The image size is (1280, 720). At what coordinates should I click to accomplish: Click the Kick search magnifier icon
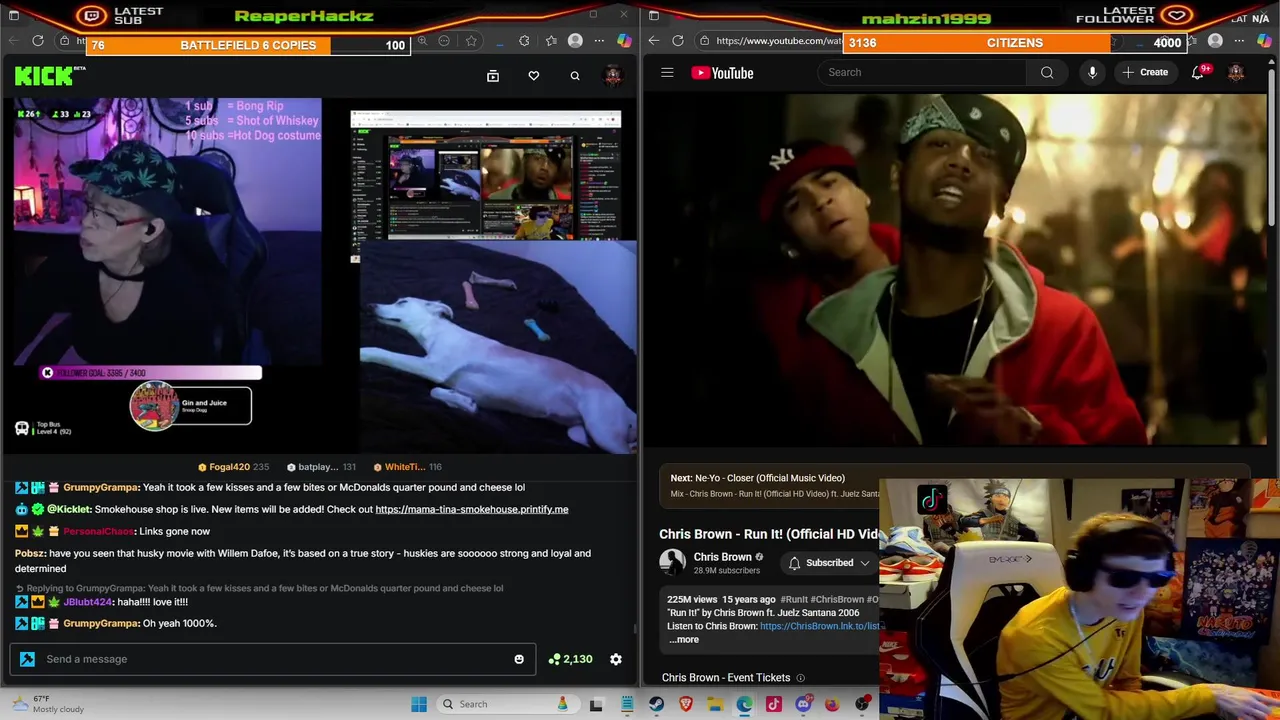coord(575,76)
